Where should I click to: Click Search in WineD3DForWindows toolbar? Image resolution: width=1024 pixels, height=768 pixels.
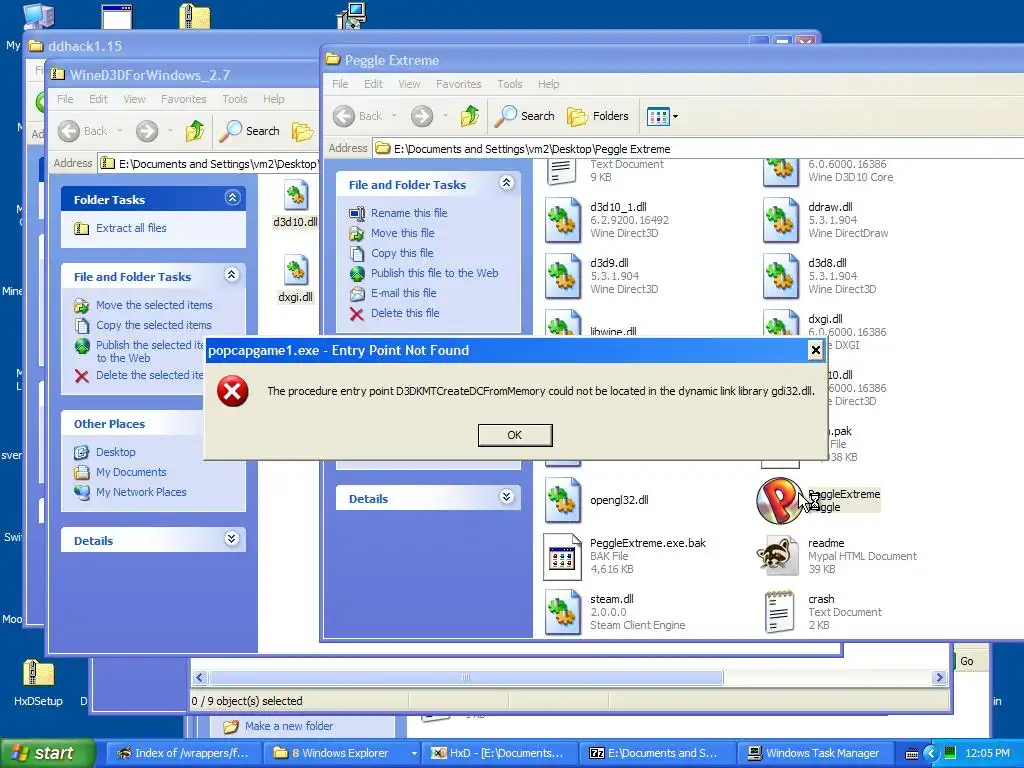coord(249,131)
